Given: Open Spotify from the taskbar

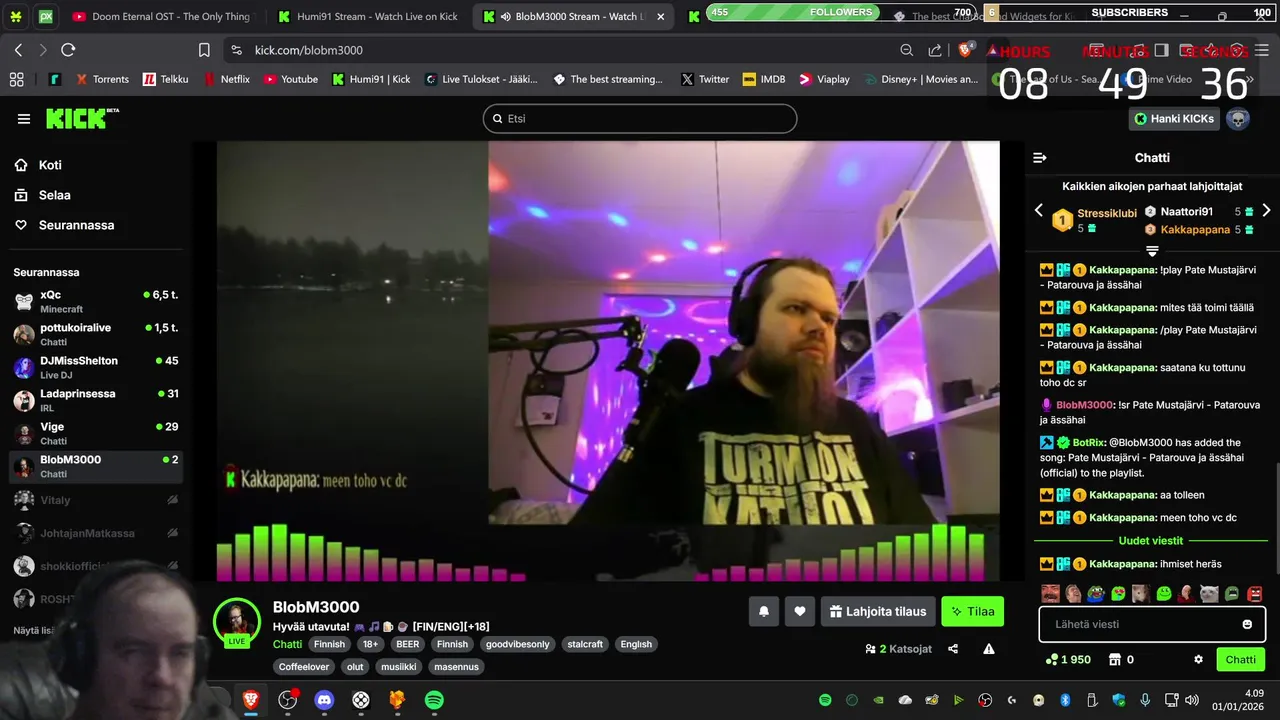Looking at the screenshot, I should [x=434, y=700].
